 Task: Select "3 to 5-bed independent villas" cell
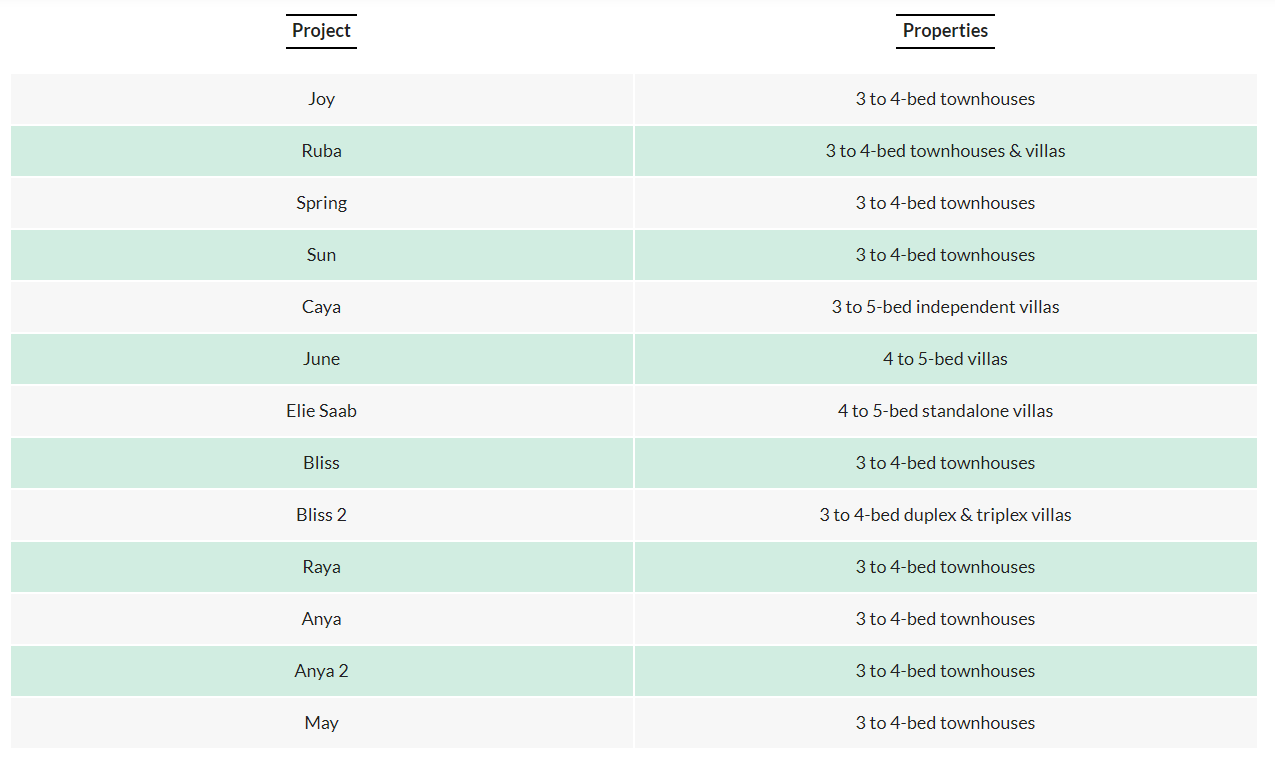[x=945, y=307]
